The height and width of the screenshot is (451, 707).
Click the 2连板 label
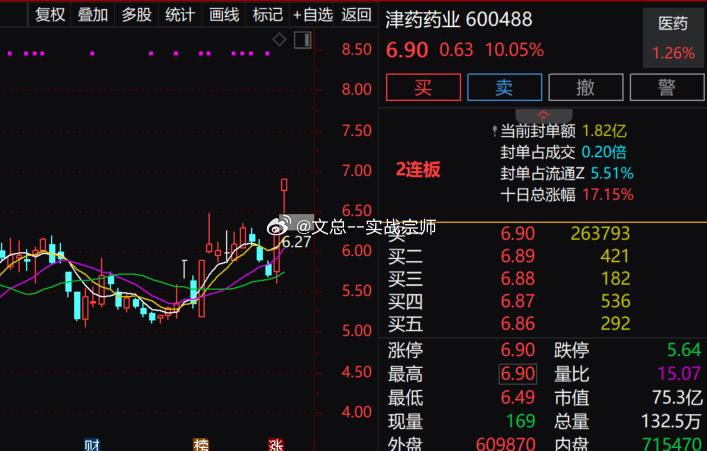(418, 170)
